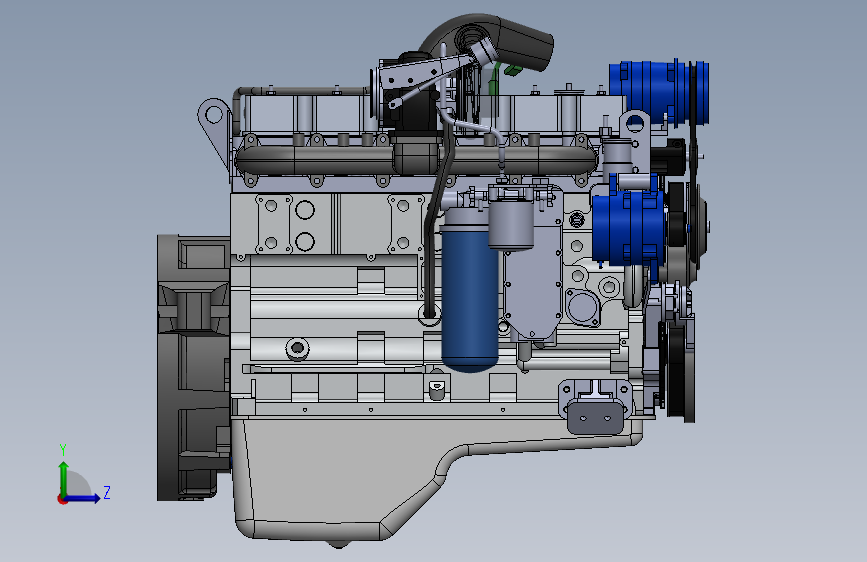This screenshot has width=867, height=562.
Task: Select the dark gray flywheel housing
Action: (194, 368)
